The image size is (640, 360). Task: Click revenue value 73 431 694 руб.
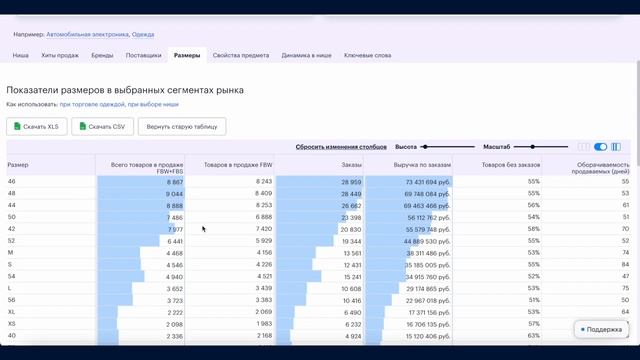pyautogui.click(x=428, y=182)
